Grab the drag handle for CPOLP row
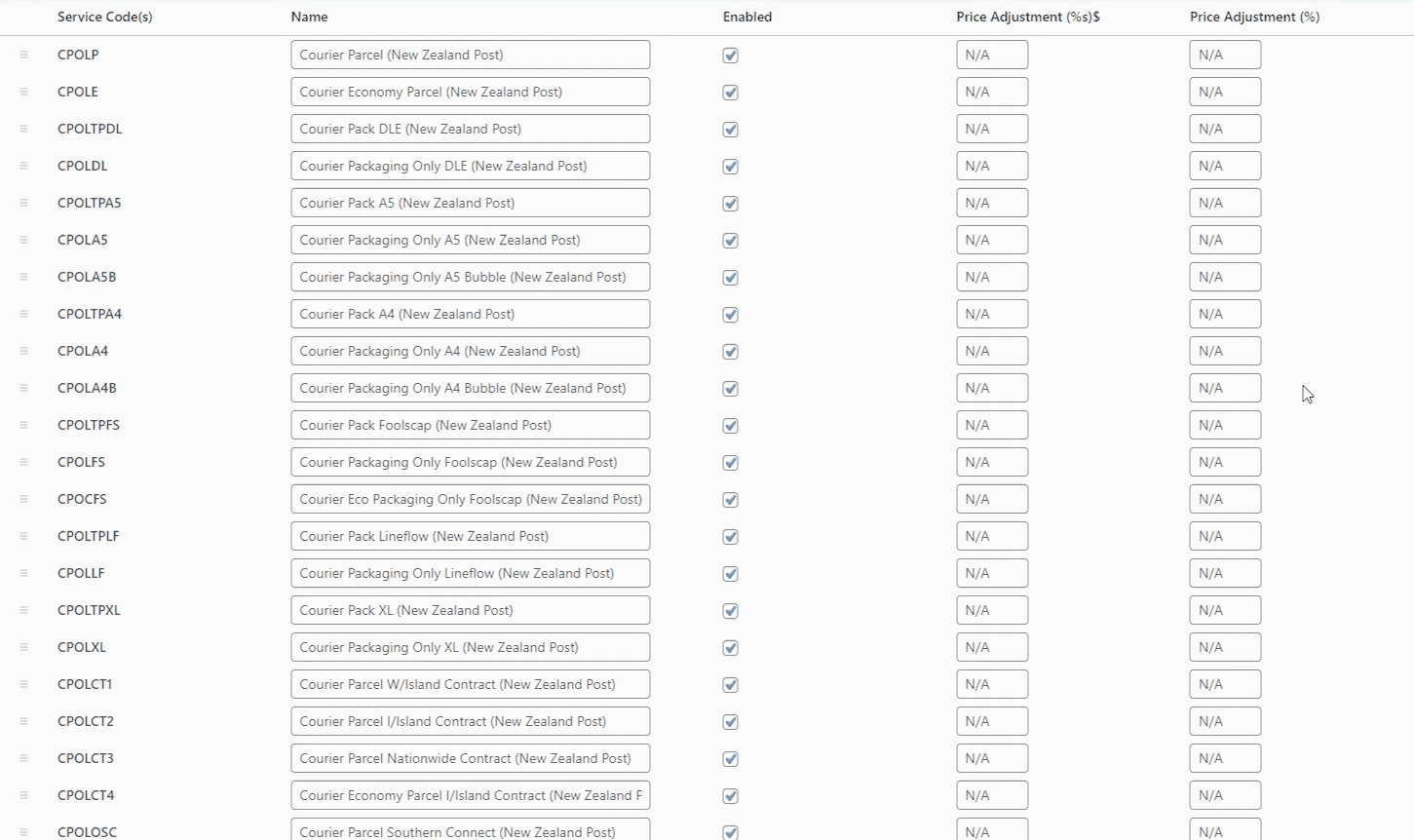 pyautogui.click(x=23, y=55)
